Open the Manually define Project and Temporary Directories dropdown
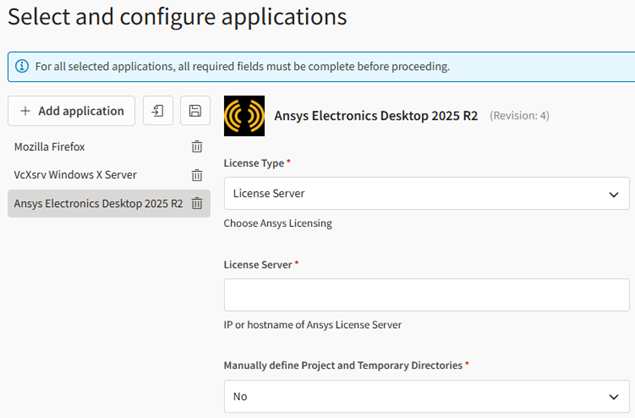The image size is (635, 418). pos(427,396)
